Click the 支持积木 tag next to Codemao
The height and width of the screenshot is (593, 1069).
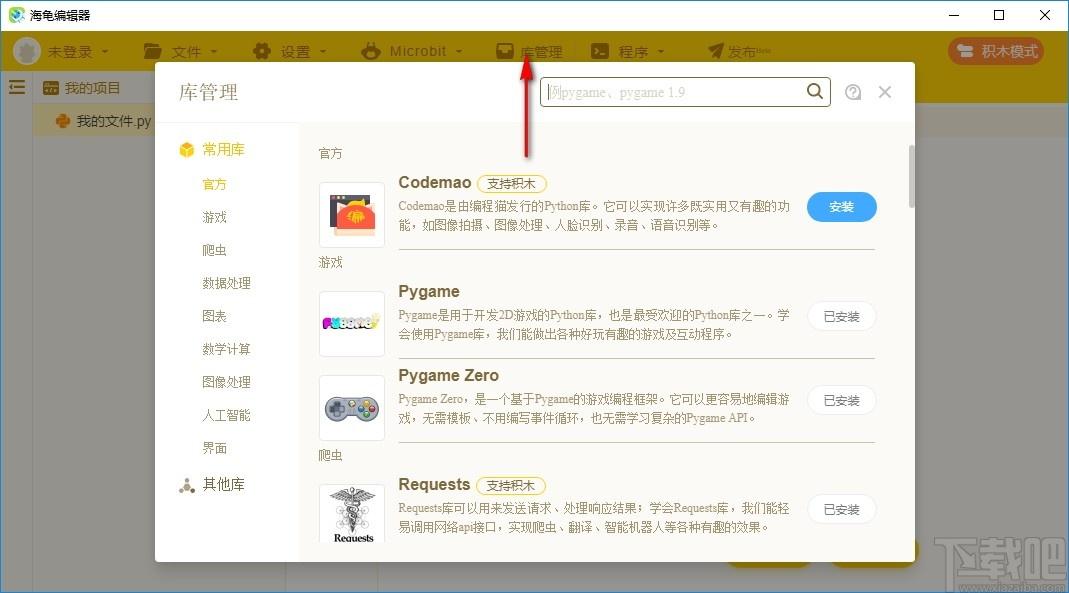click(511, 183)
